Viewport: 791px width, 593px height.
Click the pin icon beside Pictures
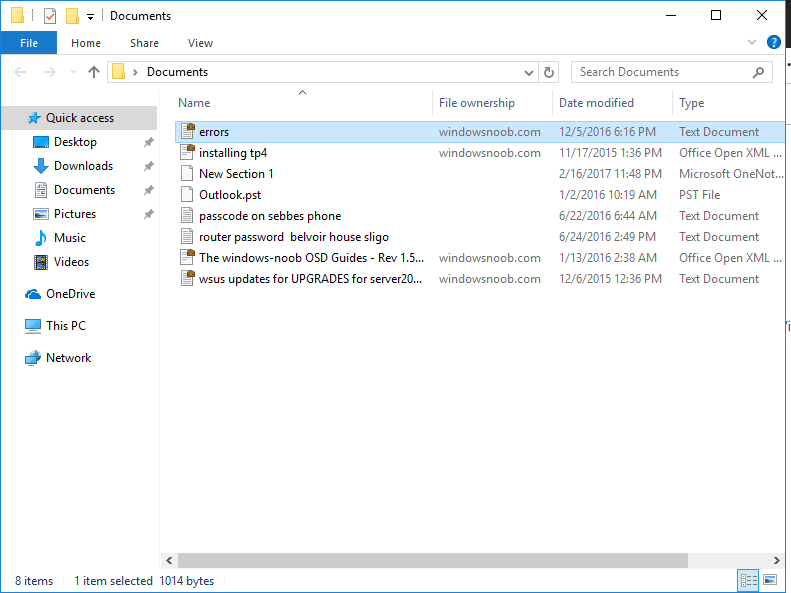point(148,214)
